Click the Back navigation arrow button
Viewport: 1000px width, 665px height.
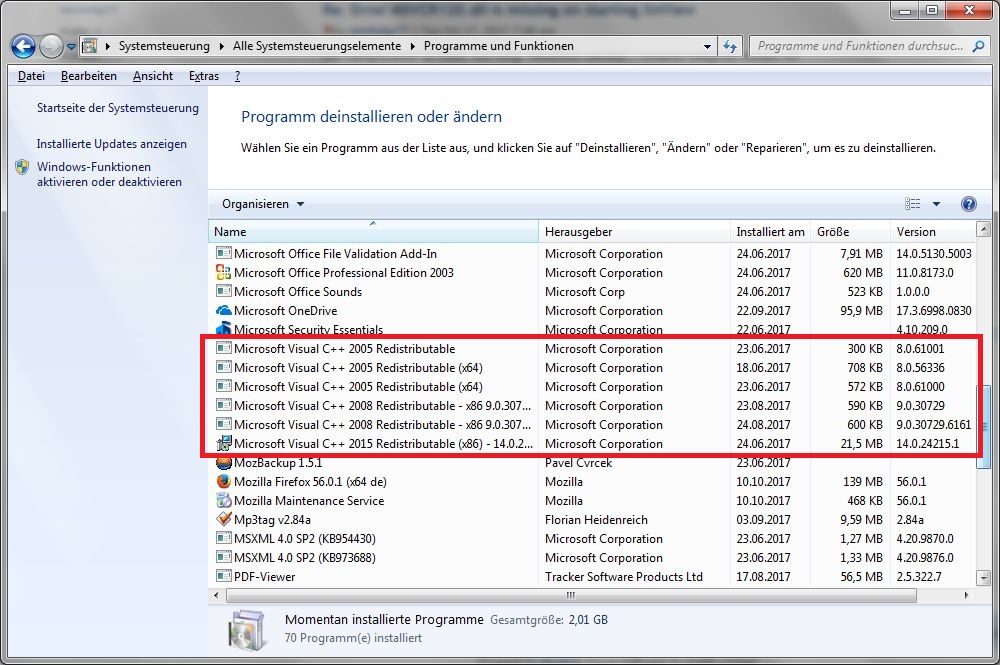click(23, 46)
